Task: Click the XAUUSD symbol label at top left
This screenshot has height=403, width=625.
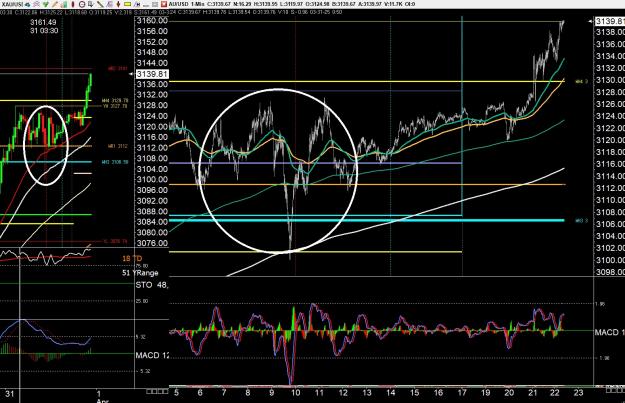Action: (12, 4)
